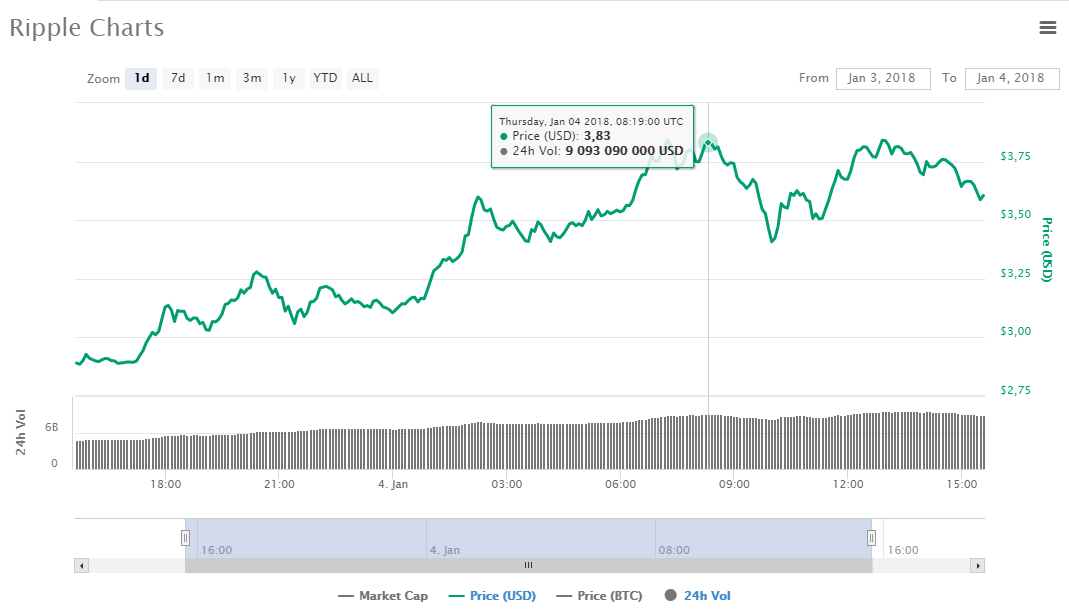Screen dimensions: 1069x610
Task: Toggle the Market Cap series in legend
Action: [x=383, y=596]
